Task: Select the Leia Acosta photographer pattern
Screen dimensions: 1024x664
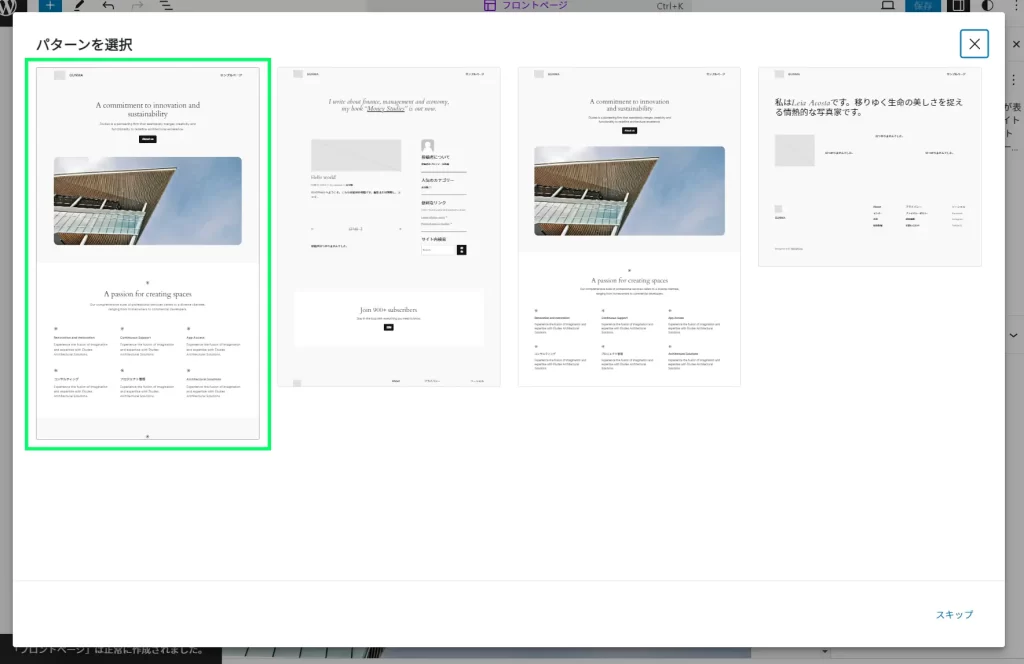Action: 869,167
